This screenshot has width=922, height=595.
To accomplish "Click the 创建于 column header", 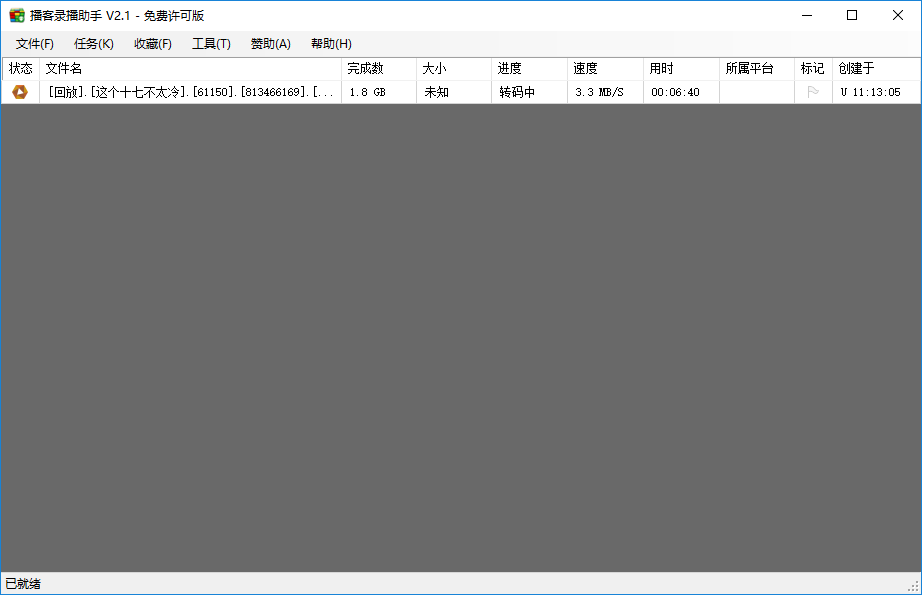I will point(876,69).
